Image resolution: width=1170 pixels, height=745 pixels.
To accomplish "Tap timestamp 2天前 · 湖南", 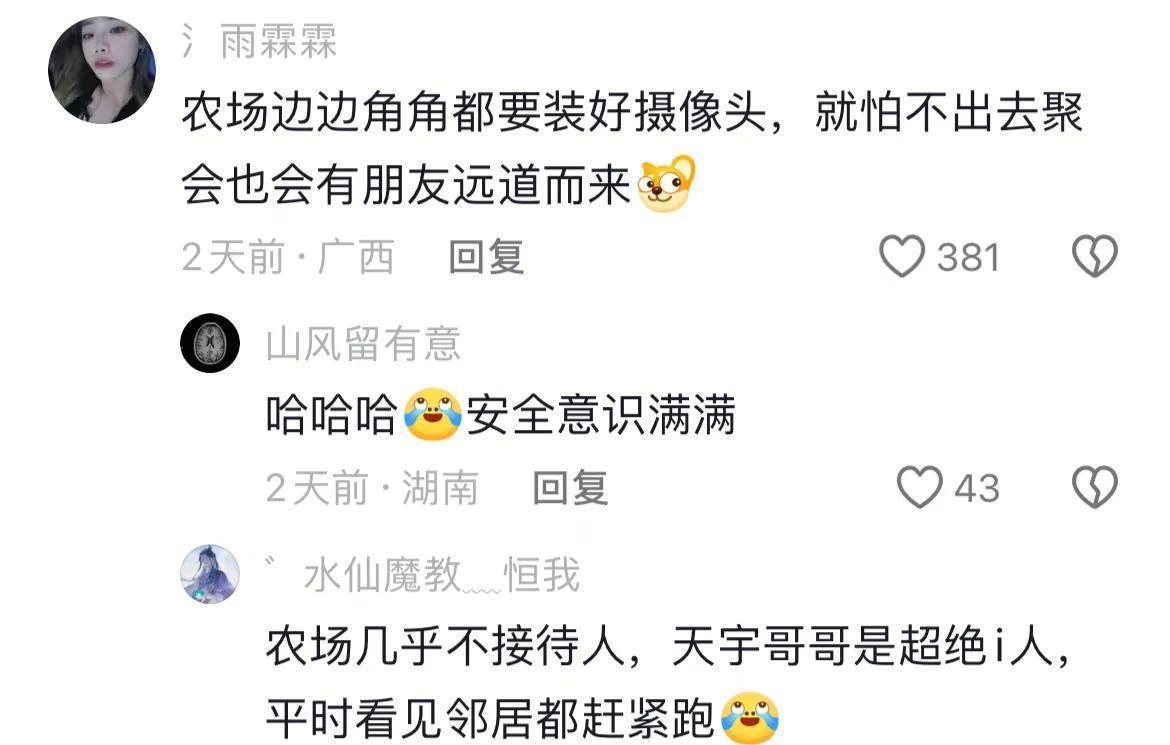I will tap(372, 487).
